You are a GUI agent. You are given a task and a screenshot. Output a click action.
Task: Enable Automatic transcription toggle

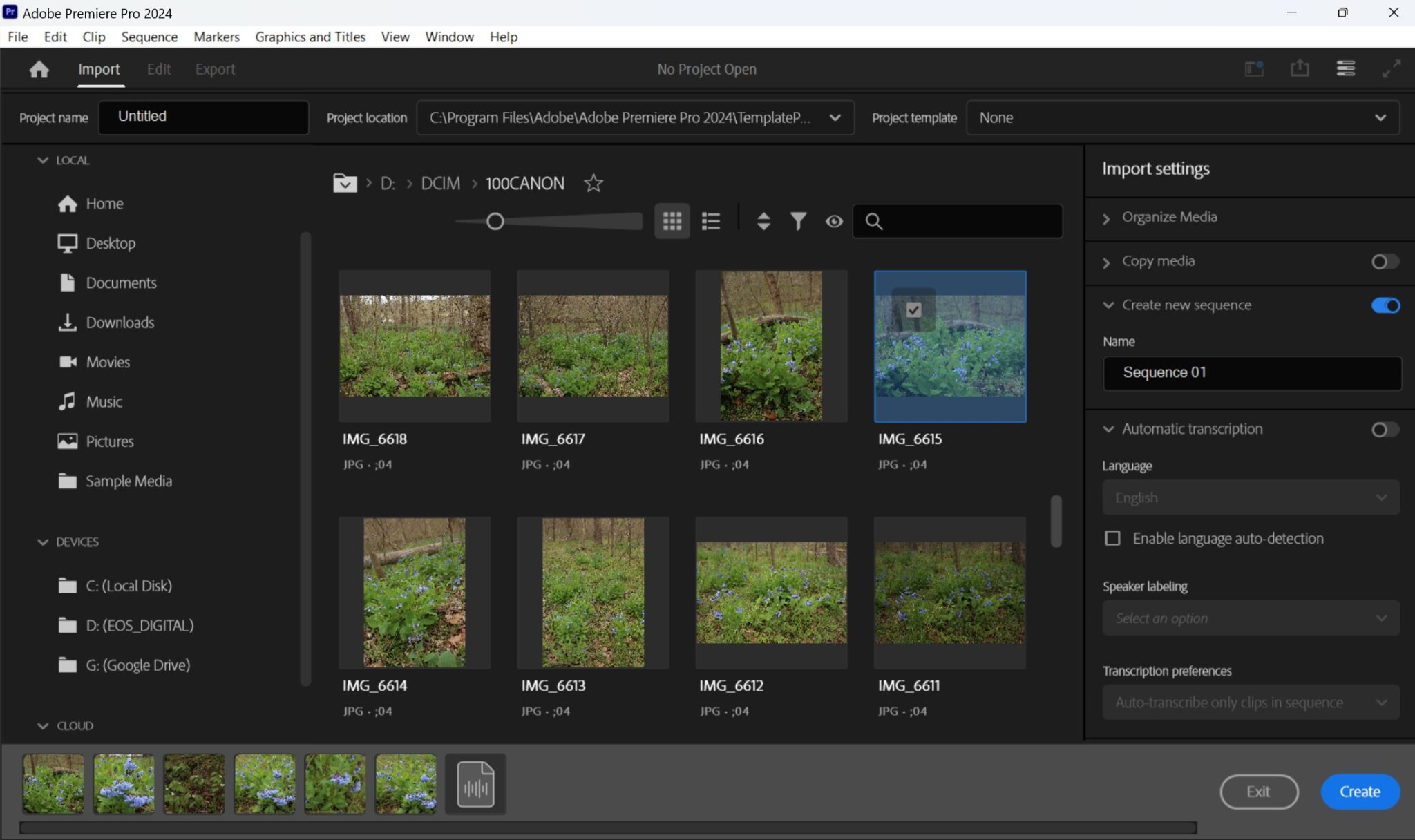(x=1385, y=430)
